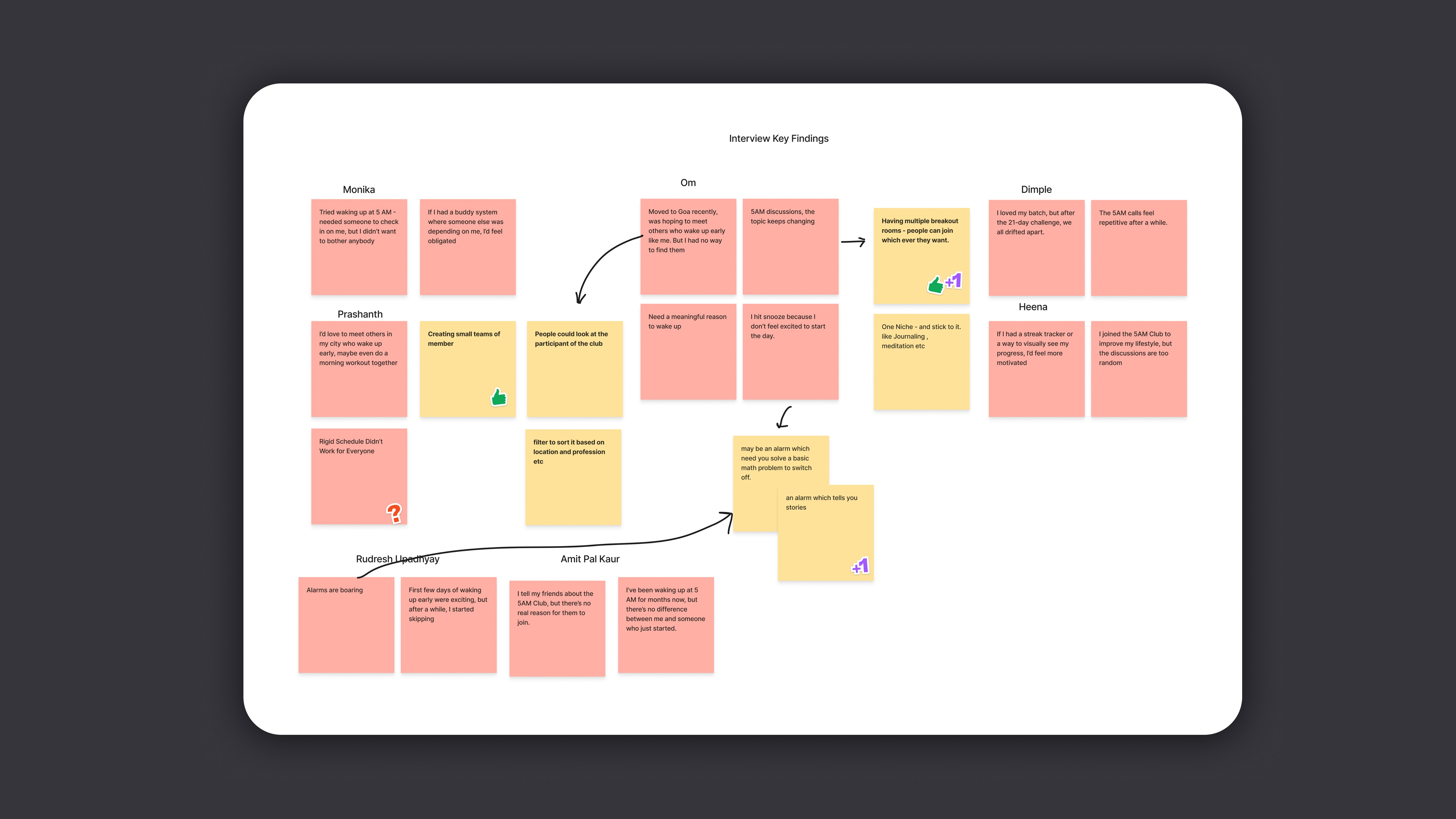Select the Heena heading text
Screen dimensions: 1456x819
click(x=1033, y=307)
